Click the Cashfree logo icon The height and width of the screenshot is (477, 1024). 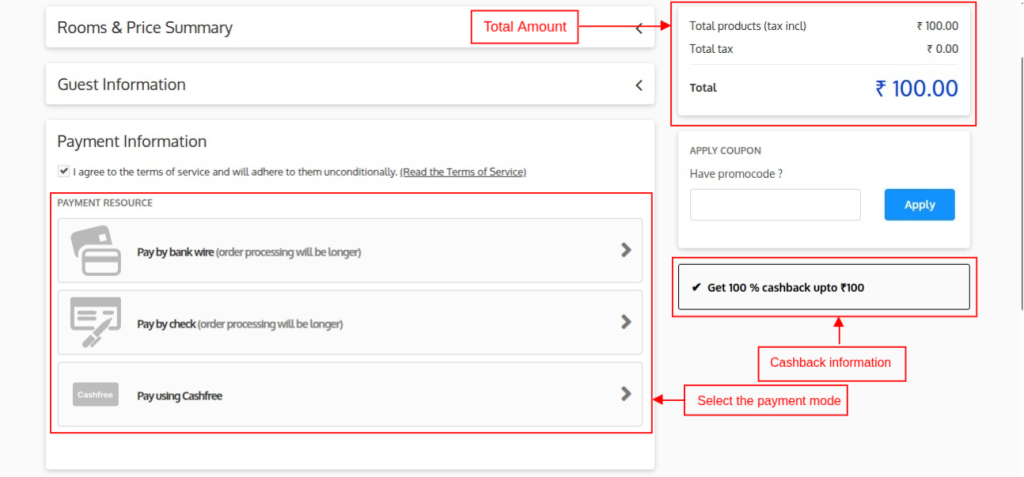[x=96, y=395]
